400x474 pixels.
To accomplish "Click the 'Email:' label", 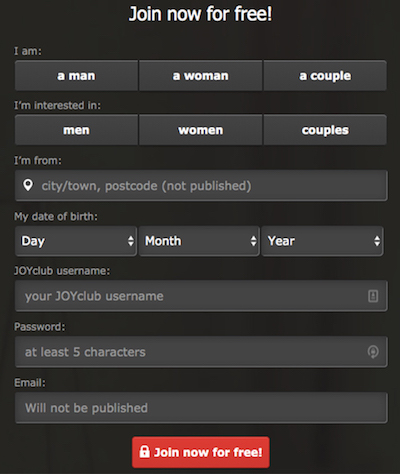I will (30, 383).
